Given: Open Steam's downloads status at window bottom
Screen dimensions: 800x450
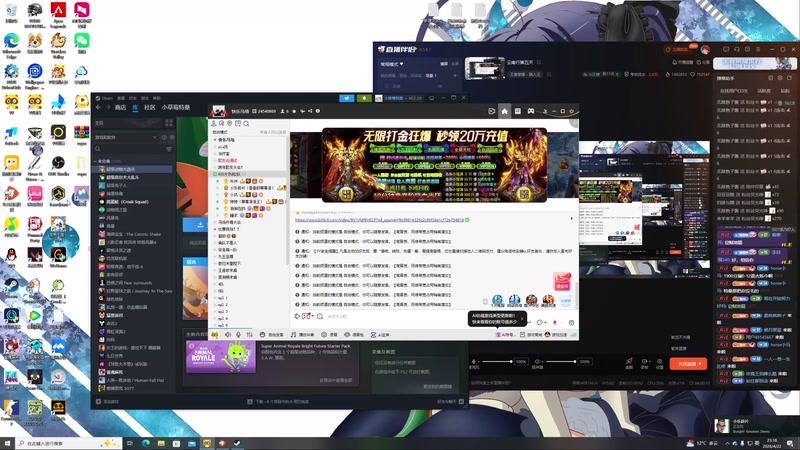Looking at the screenshot, I should coord(278,402).
